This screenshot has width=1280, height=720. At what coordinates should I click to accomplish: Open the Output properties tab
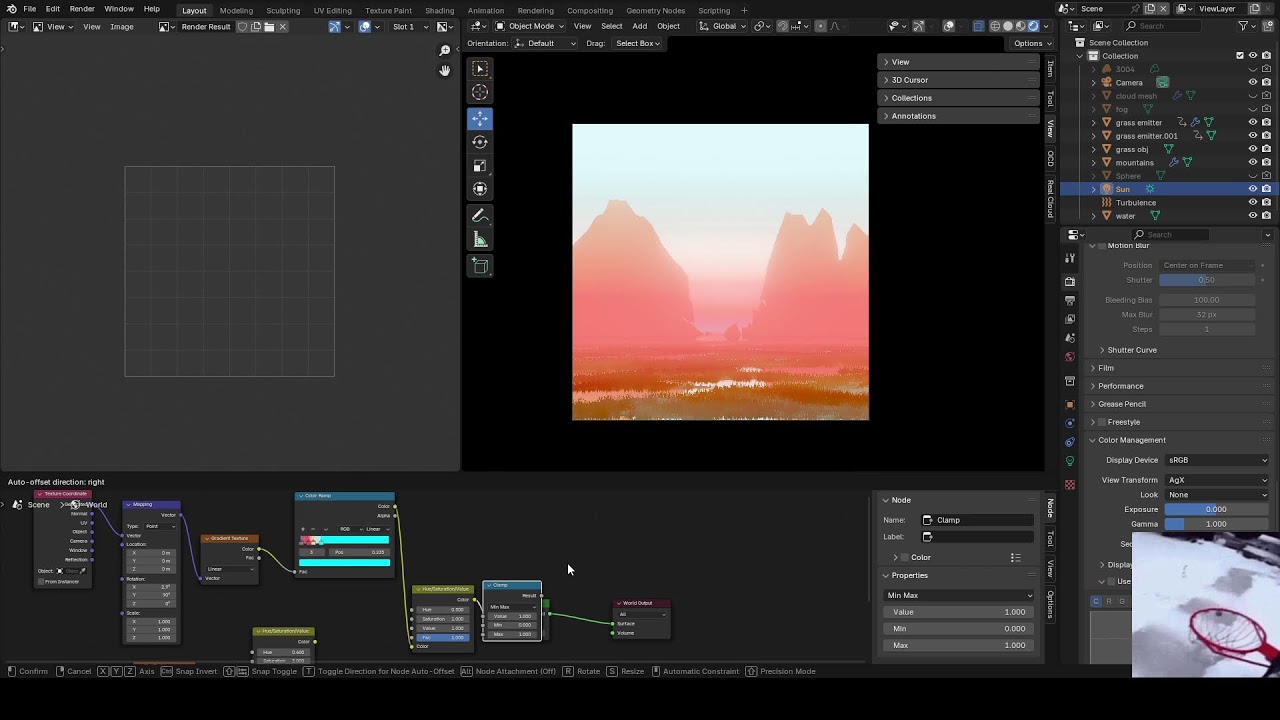[x=1070, y=300]
